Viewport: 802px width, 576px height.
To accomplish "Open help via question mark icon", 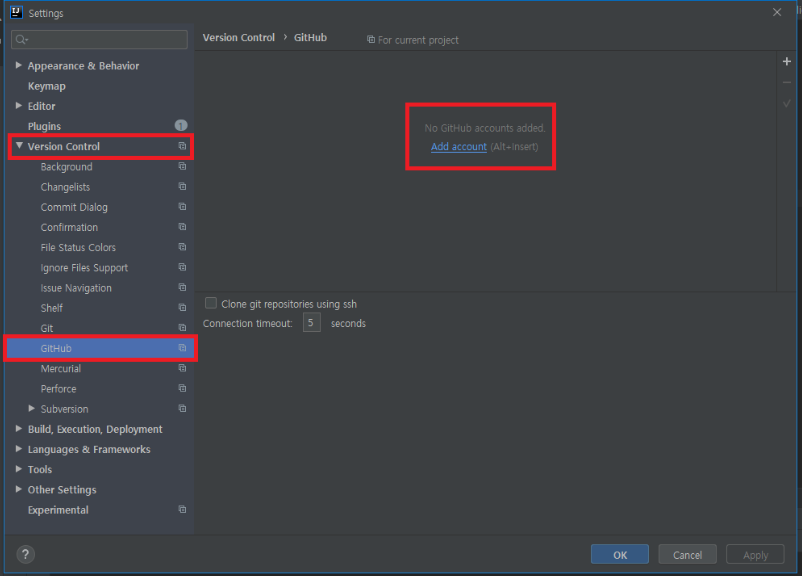I will (26, 554).
